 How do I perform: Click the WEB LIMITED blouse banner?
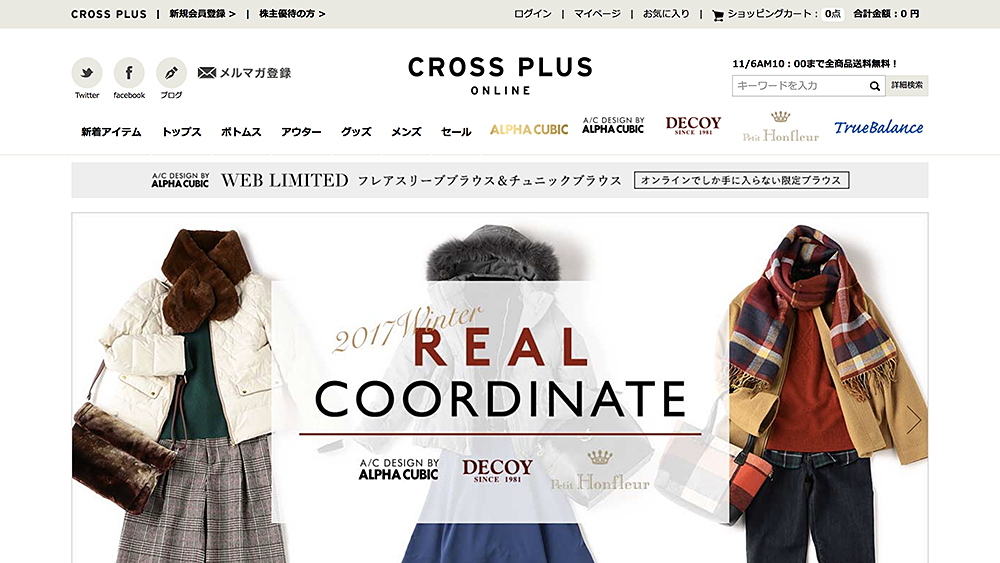click(500, 180)
